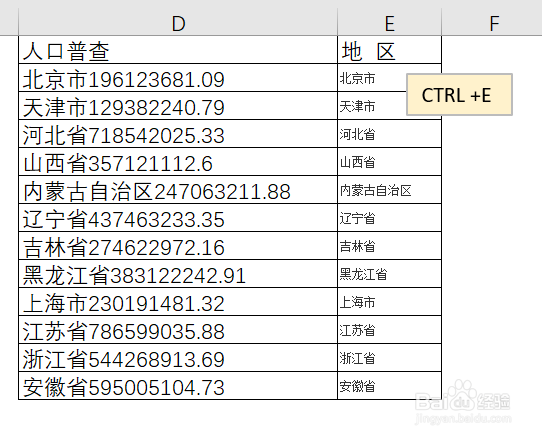Select column D header
Screen dimensions: 542x438
178,22
